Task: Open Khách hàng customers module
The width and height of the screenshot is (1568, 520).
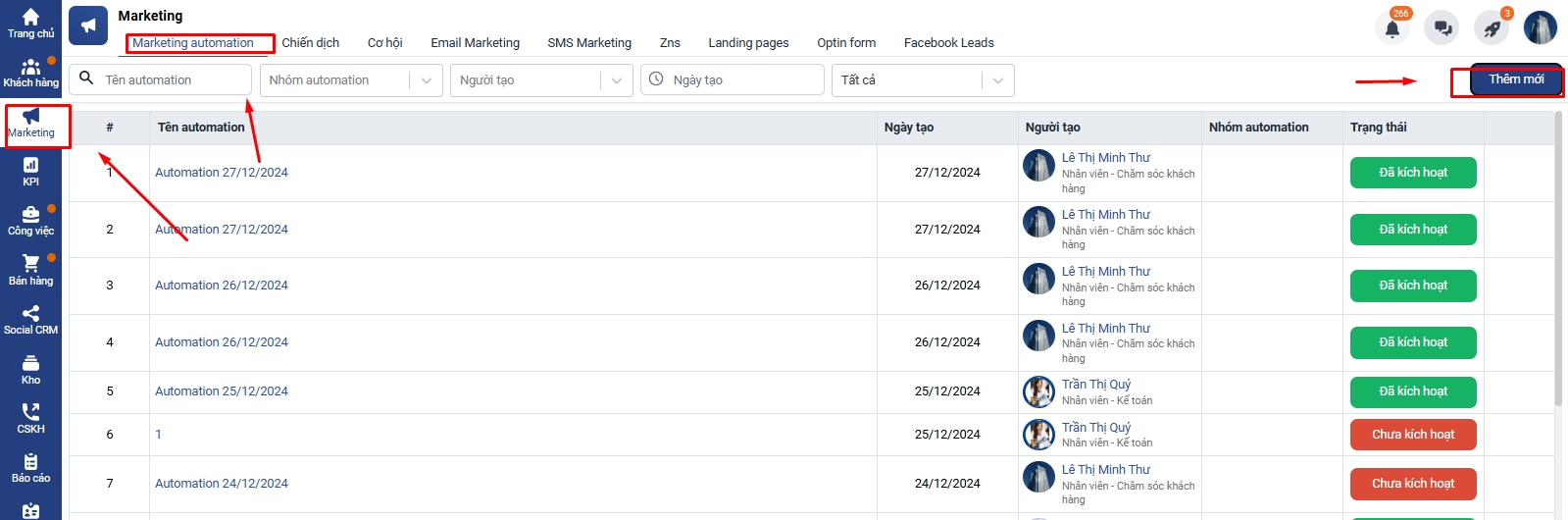Action: click(30, 73)
